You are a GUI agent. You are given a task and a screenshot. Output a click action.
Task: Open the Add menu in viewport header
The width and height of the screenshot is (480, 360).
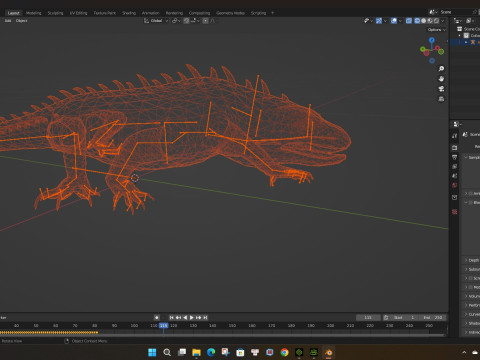(x=8, y=21)
